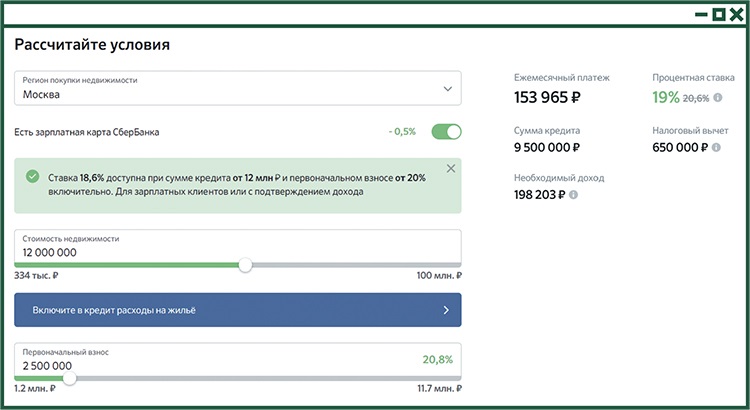Disable the SberBank salary card switch
Screen dimensions: 750x410
tap(446, 132)
